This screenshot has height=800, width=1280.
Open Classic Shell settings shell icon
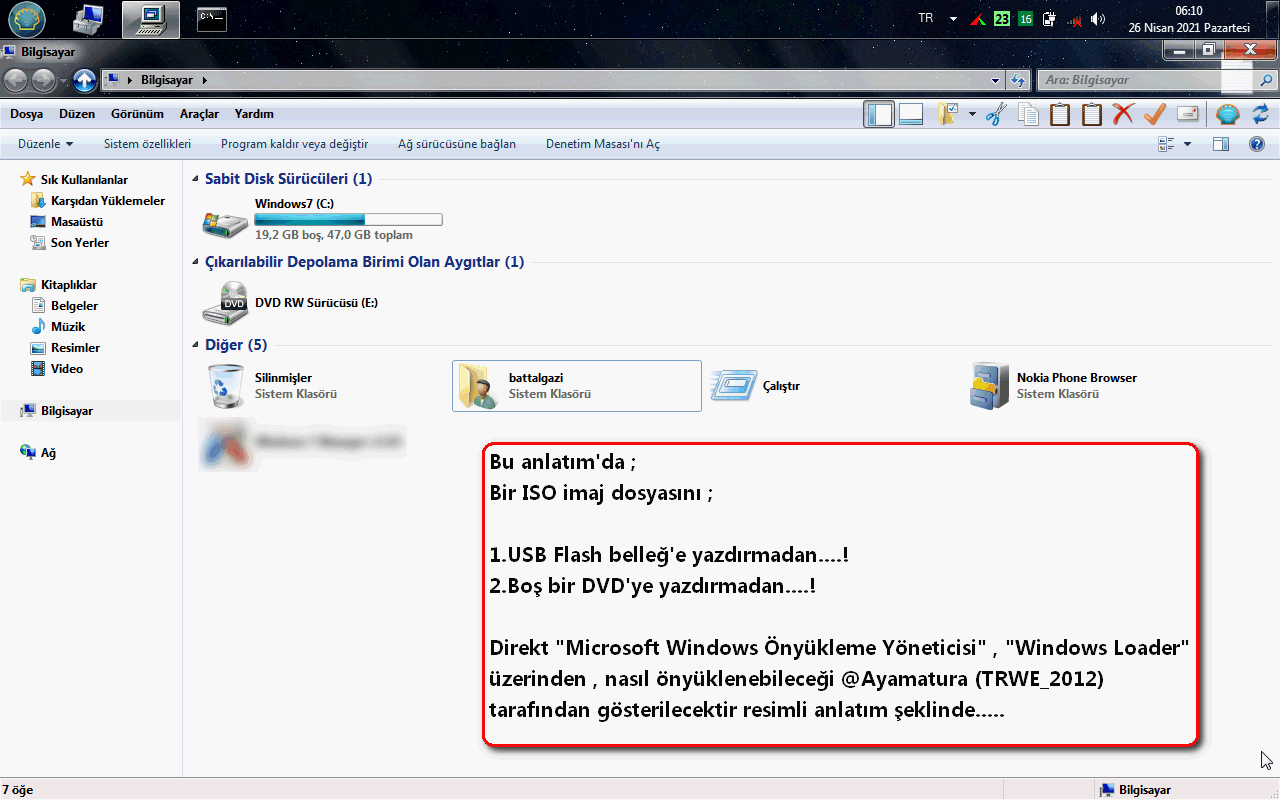1228,114
